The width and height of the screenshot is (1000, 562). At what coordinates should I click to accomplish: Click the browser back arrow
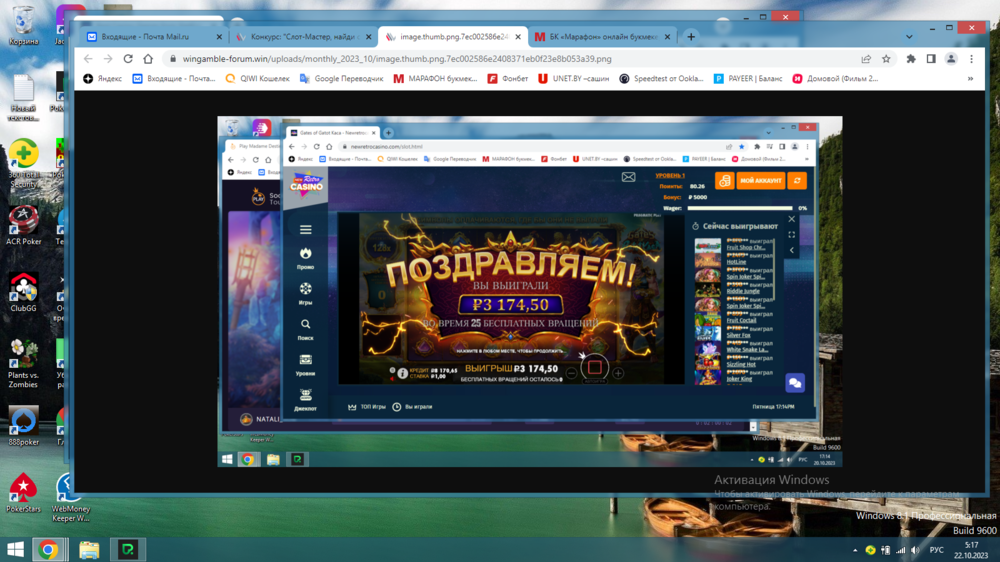coord(89,59)
